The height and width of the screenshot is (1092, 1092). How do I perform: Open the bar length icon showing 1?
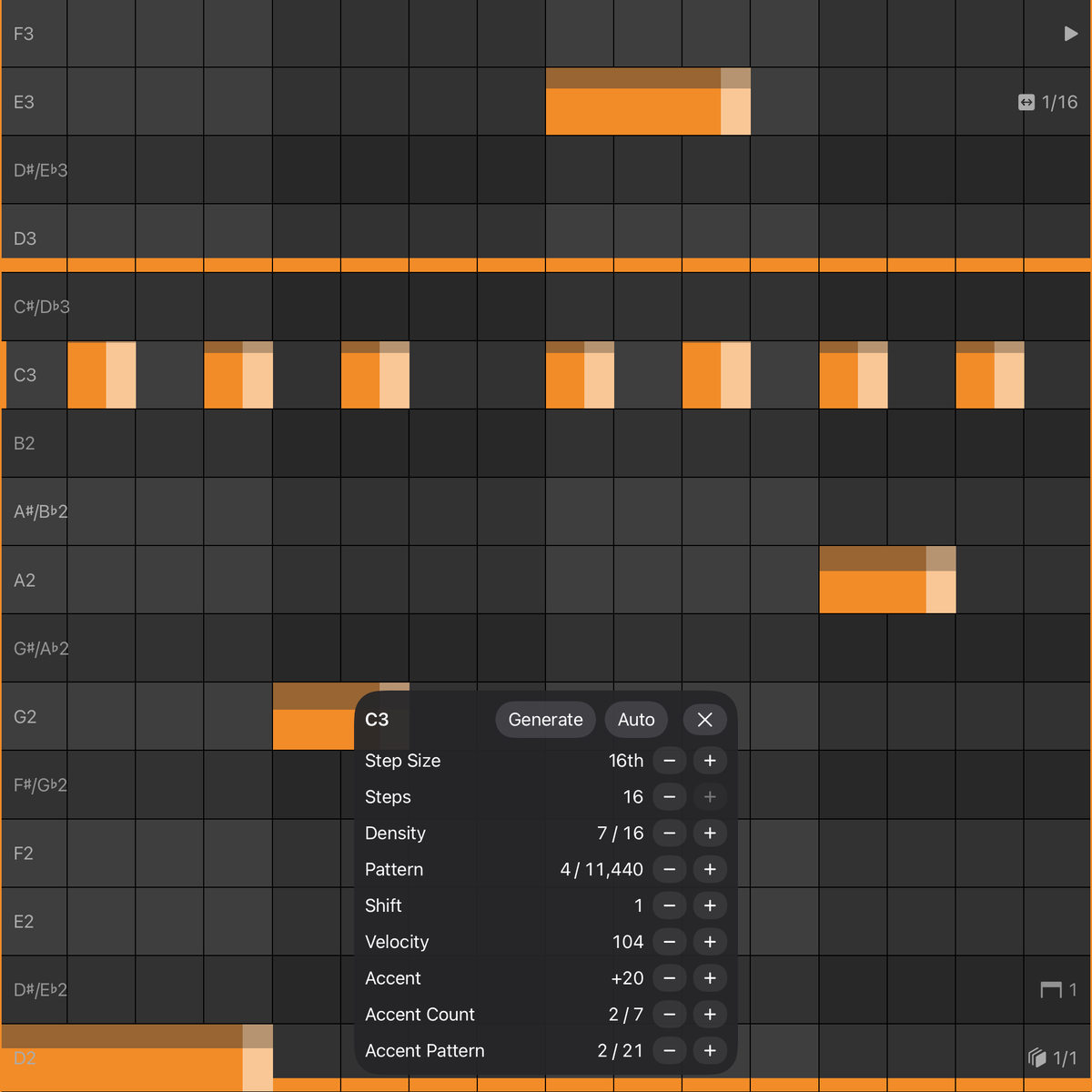1059,989
